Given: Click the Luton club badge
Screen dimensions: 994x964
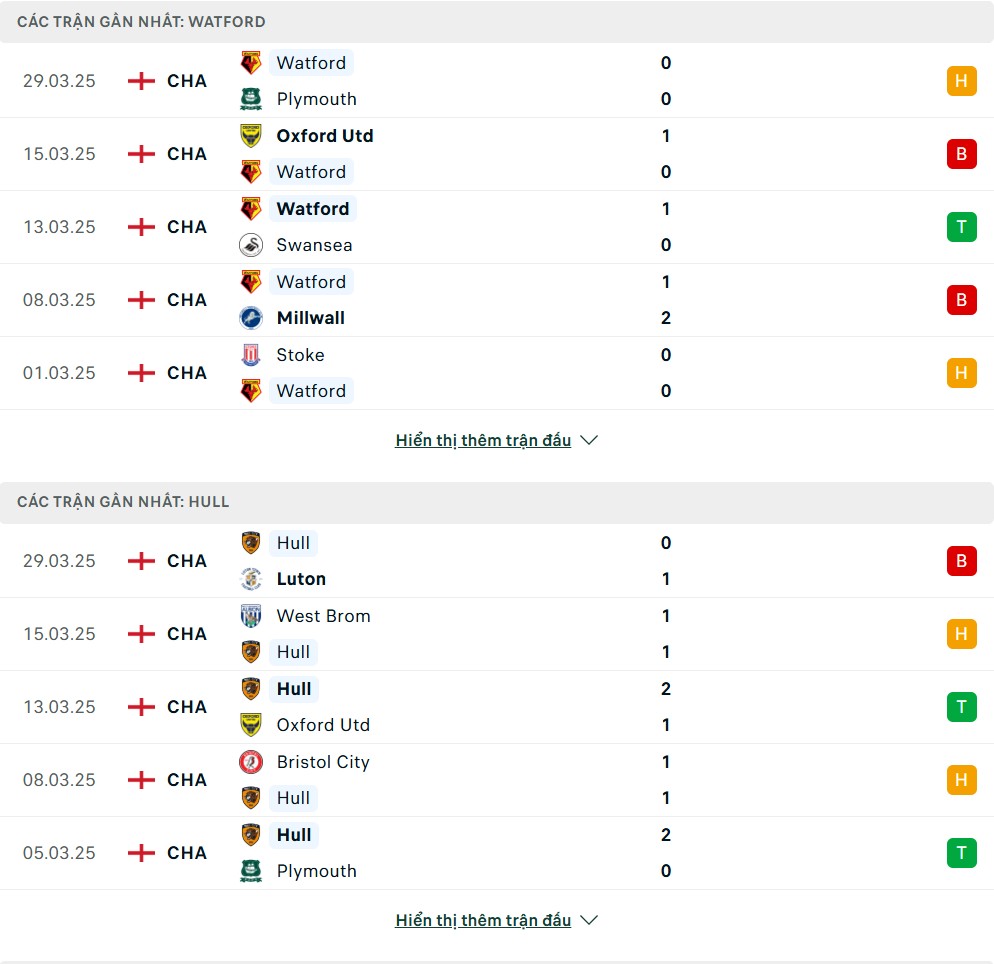Looking at the screenshot, I should point(251,579).
